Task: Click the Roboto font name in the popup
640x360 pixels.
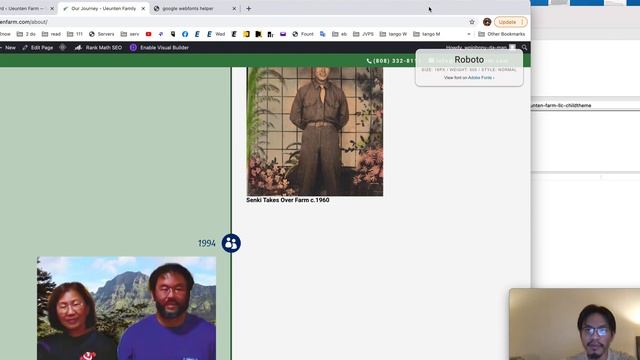Action: click(469, 60)
